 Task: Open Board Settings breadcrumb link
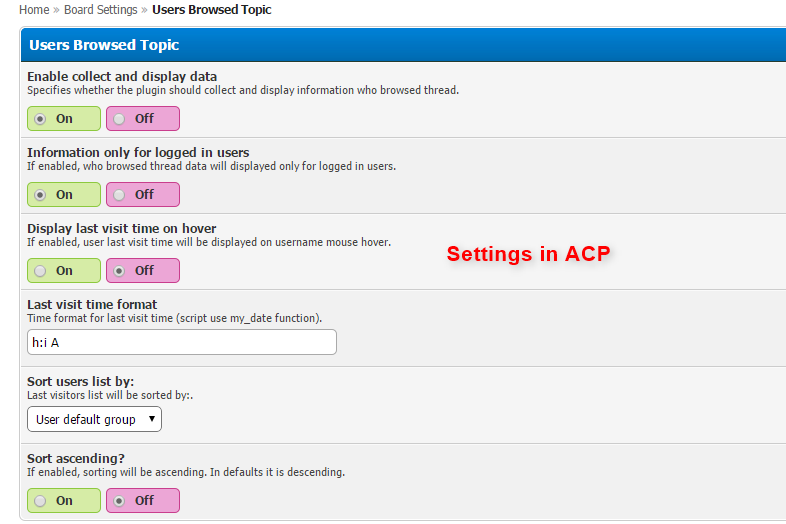(101, 10)
